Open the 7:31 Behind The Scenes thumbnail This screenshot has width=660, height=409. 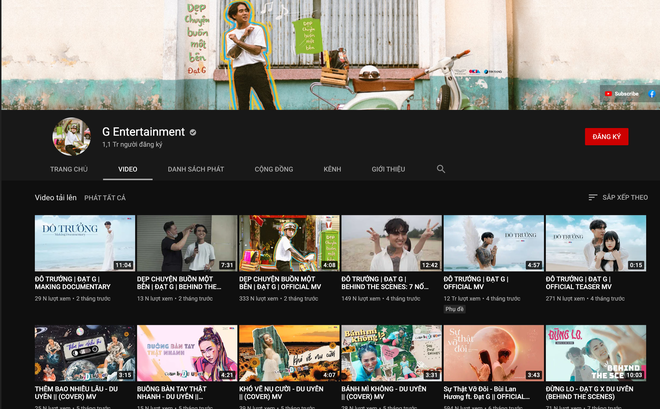point(187,243)
